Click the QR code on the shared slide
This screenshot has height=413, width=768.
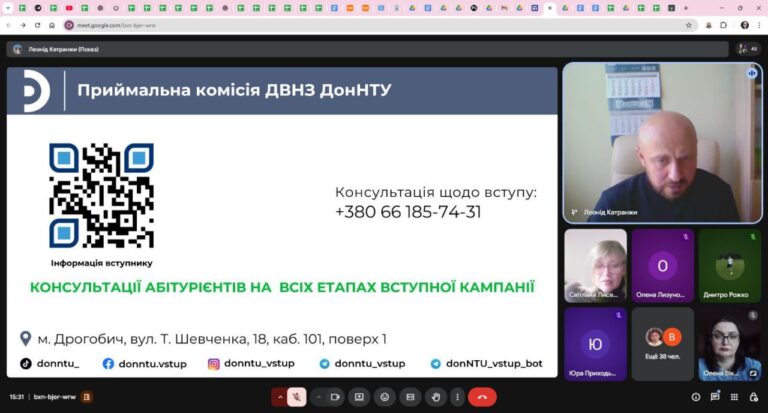coord(101,195)
